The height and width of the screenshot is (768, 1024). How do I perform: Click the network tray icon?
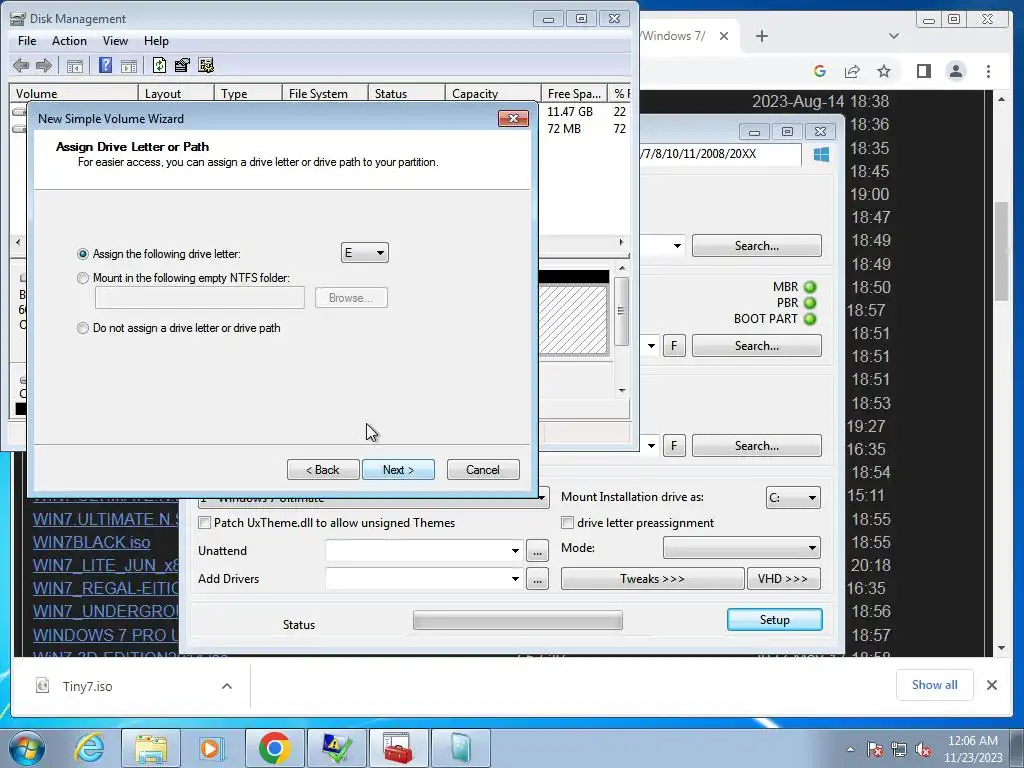point(899,749)
